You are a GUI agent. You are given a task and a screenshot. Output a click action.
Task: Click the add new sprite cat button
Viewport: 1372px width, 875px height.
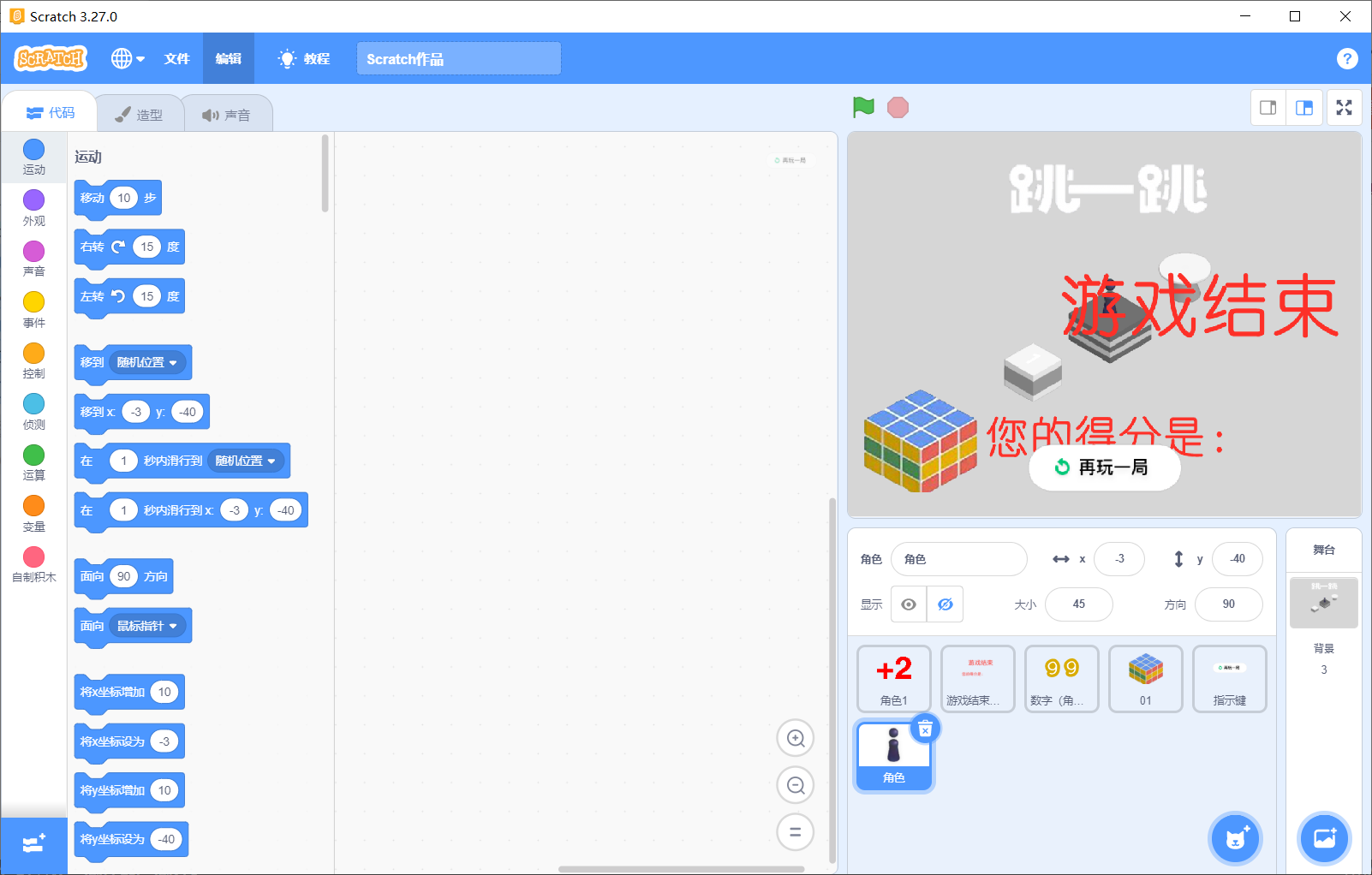point(1234,839)
